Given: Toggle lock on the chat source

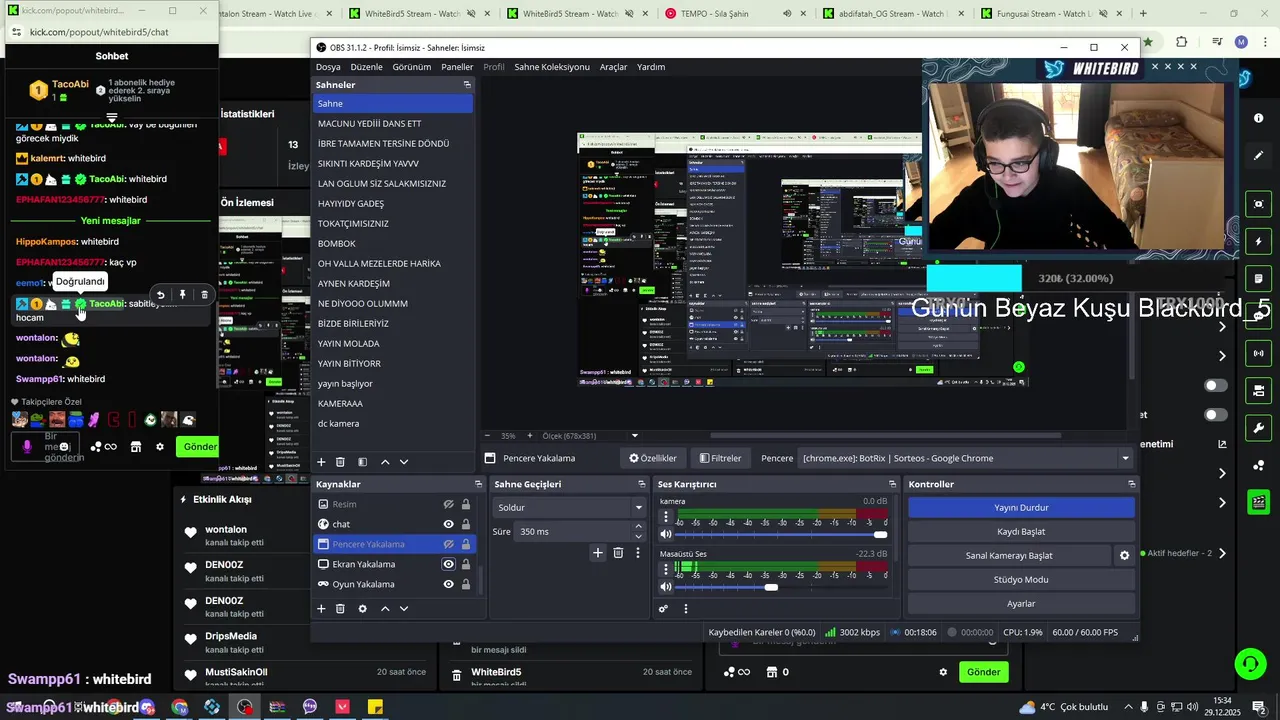Looking at the screenshot, I should (465, 524).
